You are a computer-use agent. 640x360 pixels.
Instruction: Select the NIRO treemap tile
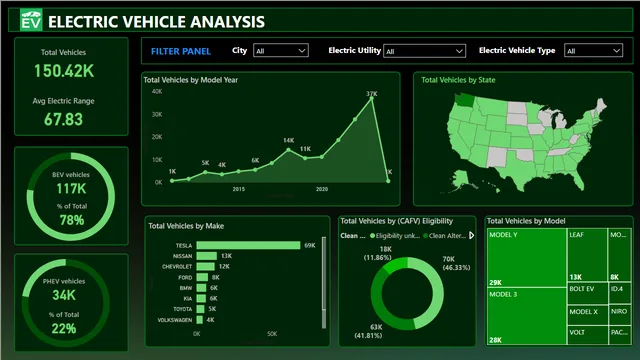click(620, 315)
